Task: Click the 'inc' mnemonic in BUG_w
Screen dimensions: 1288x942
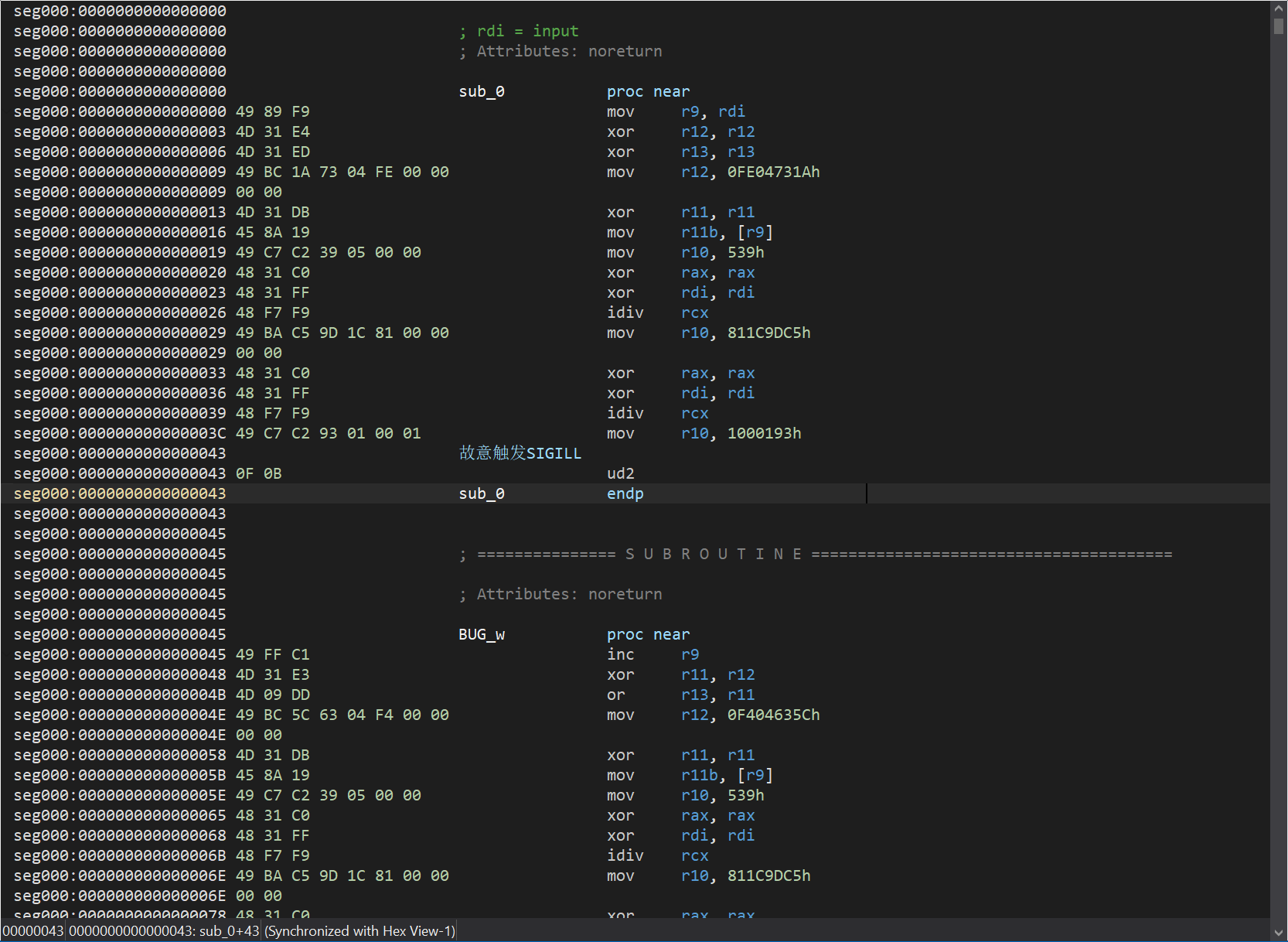Action: [620, 654]
